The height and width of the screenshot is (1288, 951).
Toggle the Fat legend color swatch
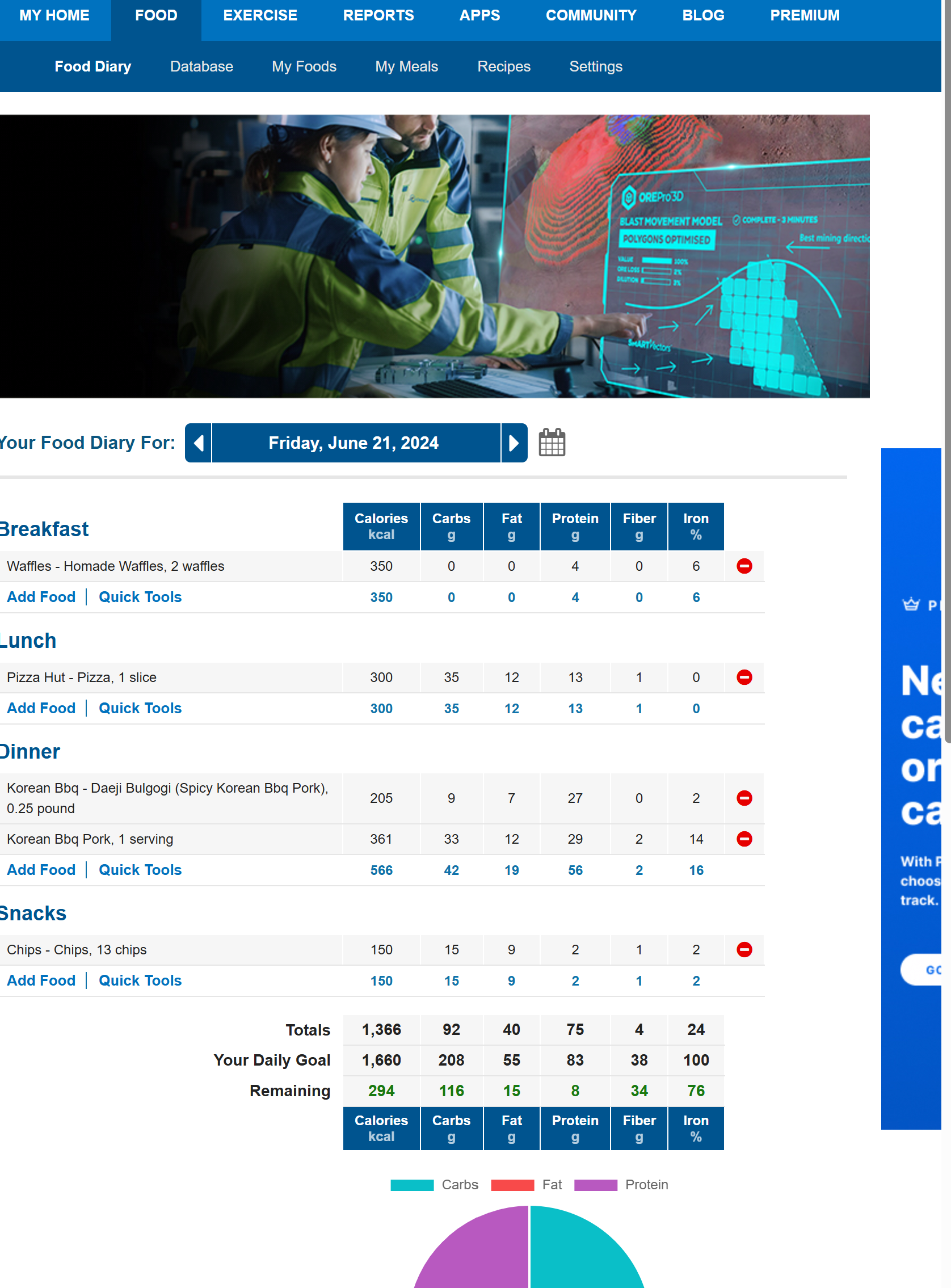point(512,1185)
